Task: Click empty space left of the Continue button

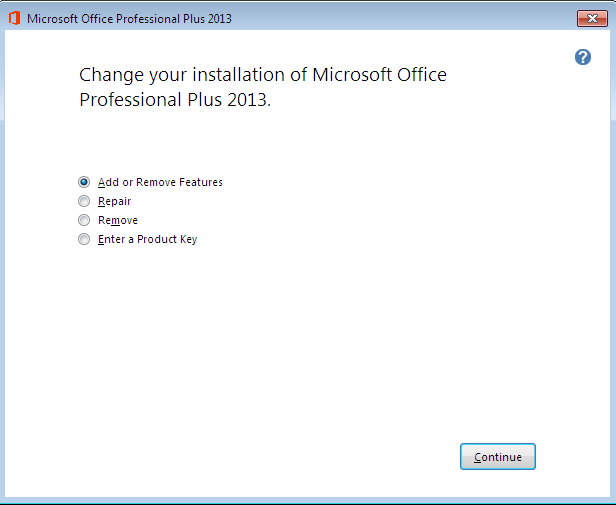Action: (300, 457)
